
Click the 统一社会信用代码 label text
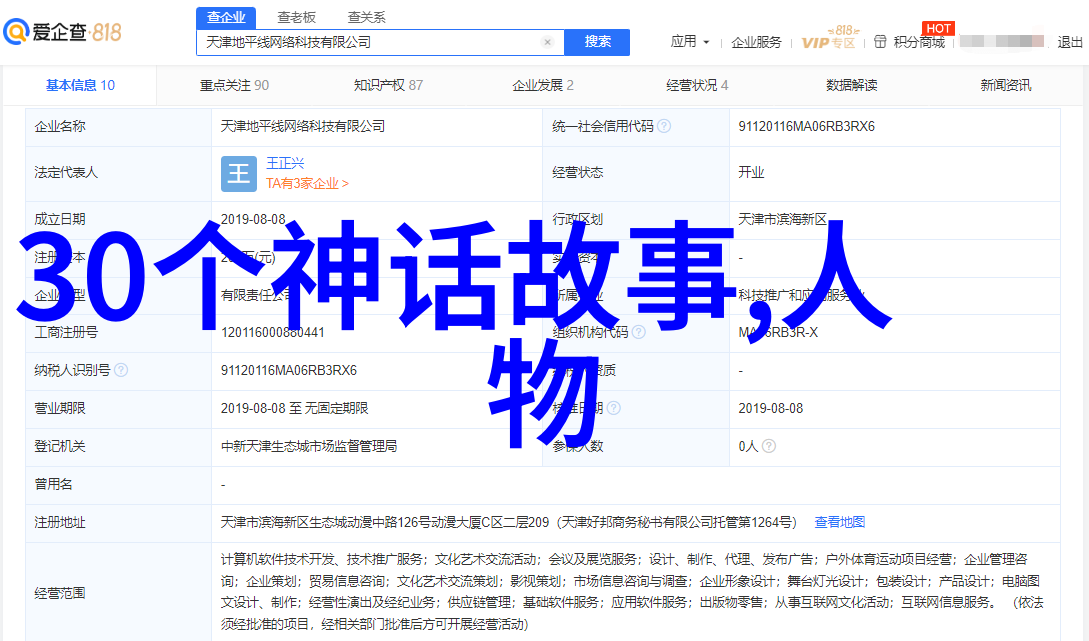pyautogui.click(x=603, y=126)
